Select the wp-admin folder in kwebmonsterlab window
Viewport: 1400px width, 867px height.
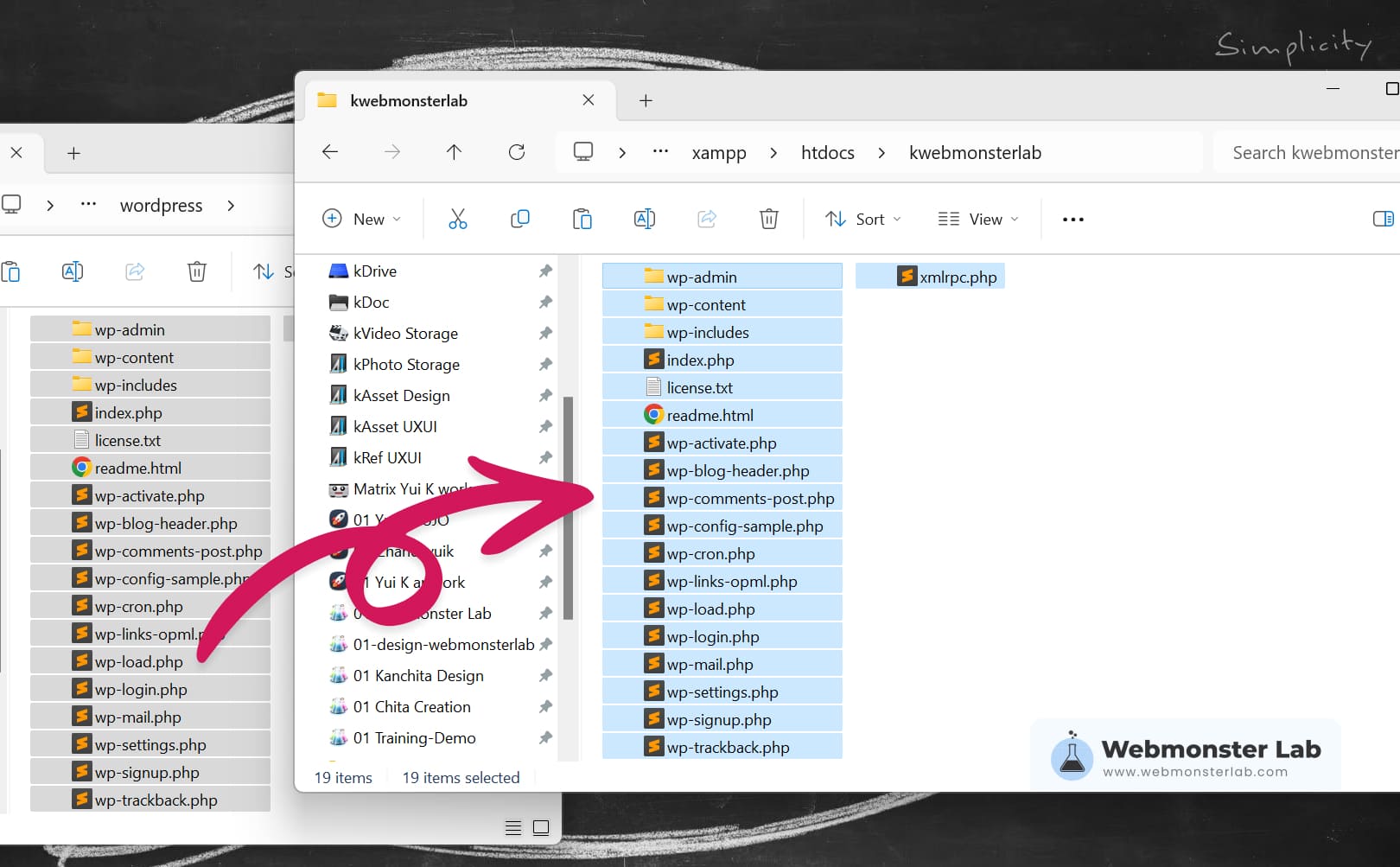[x=722, y=277]
